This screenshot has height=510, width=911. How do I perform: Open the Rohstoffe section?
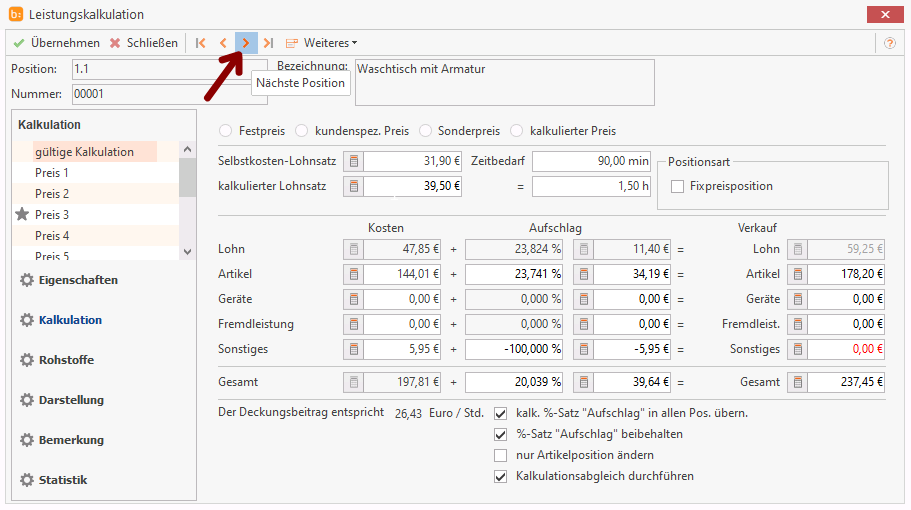point(68,360)
